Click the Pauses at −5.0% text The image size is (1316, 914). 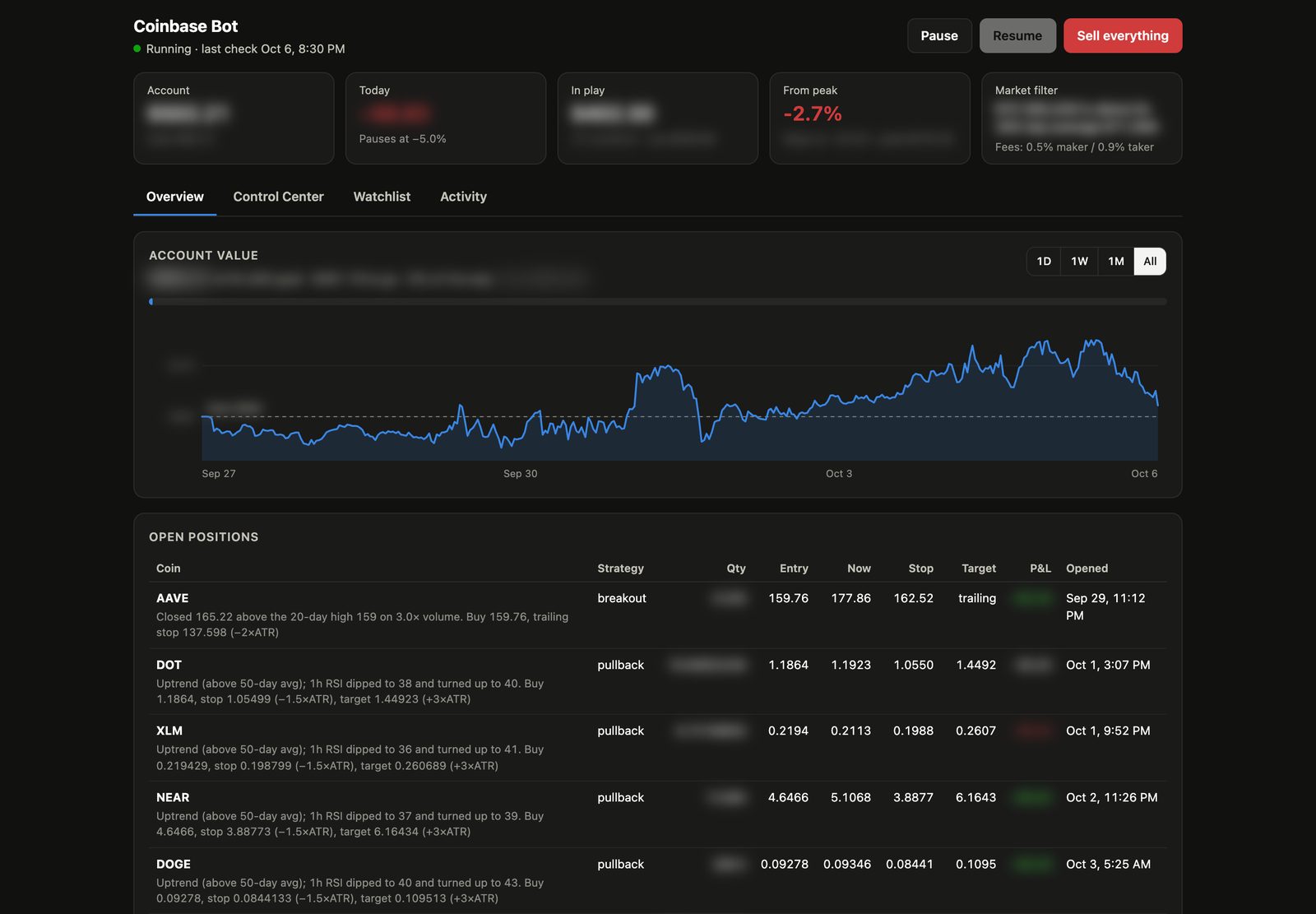[402, 139]
